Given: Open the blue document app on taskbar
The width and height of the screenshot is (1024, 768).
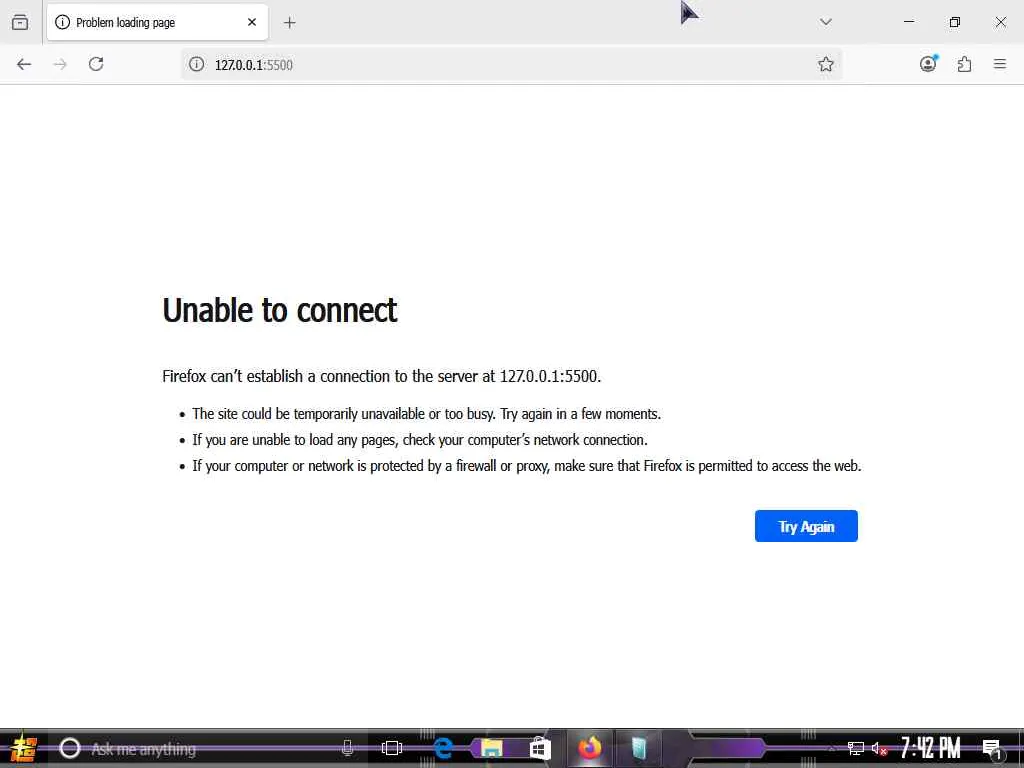Looking at the screenshot, I should [x=639, y=748].
